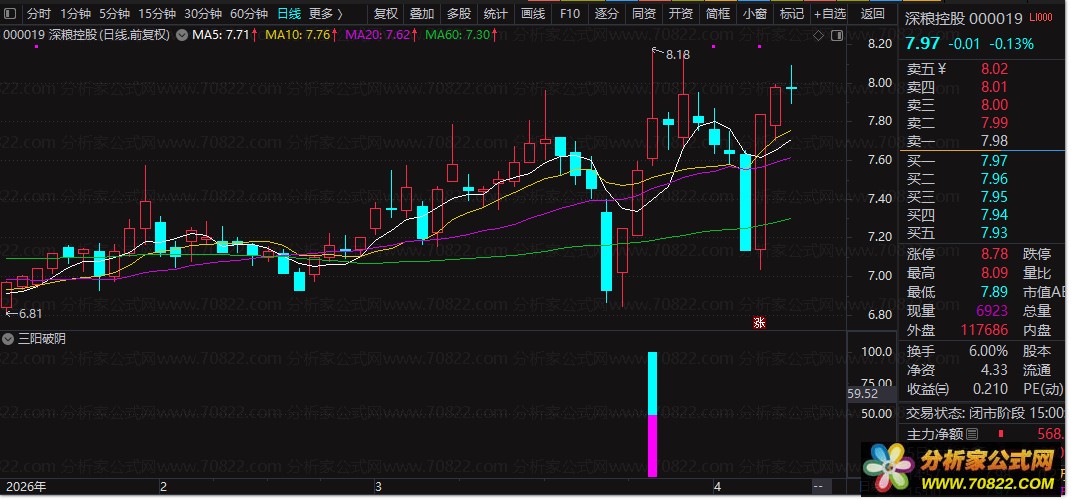Click the 卖五 price 8.02
The width and height of the screenshot is (1071, 500).
point(994,69)
